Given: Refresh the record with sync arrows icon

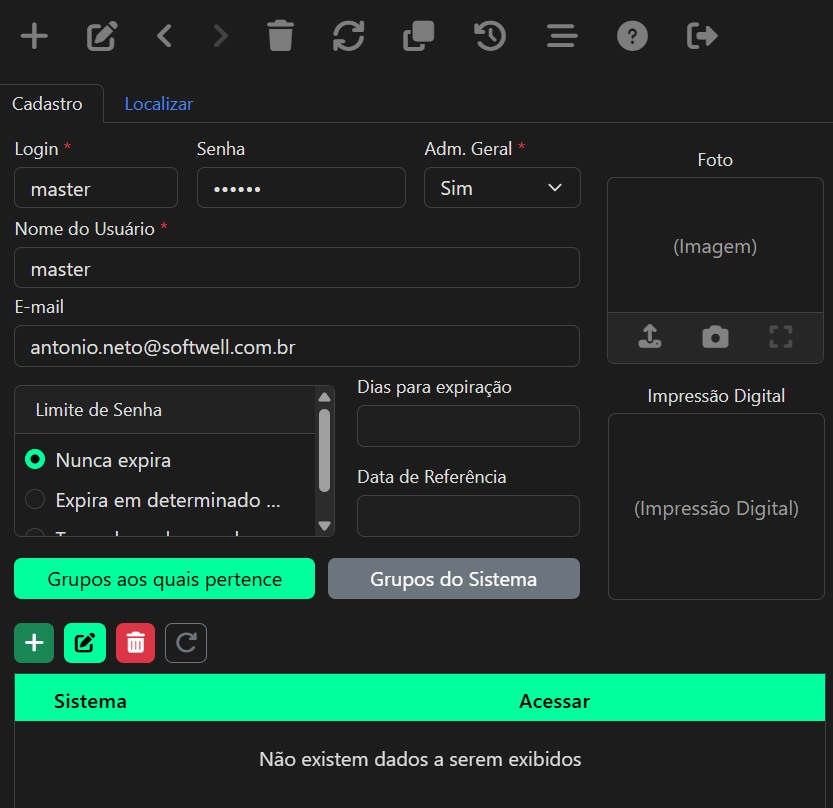Looking at the screenshot, I should coord(348,36).
